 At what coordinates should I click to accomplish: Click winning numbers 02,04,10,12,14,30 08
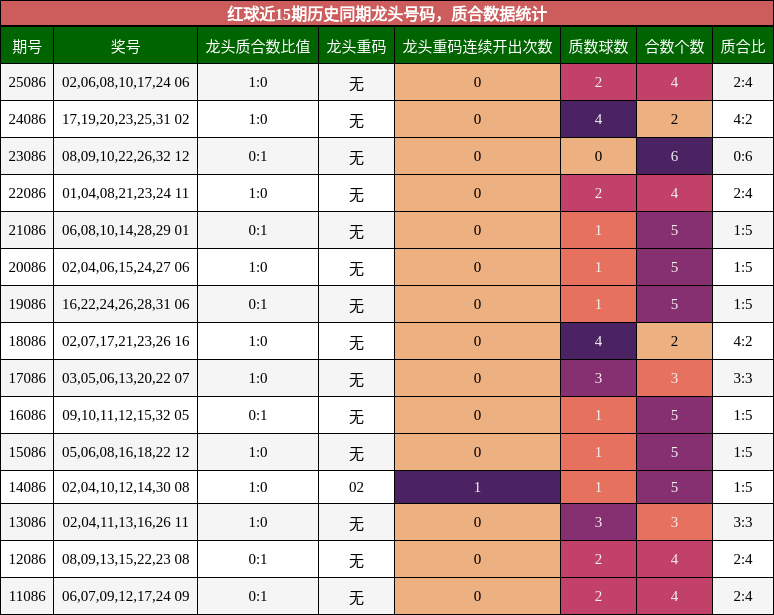click(125, 487)
